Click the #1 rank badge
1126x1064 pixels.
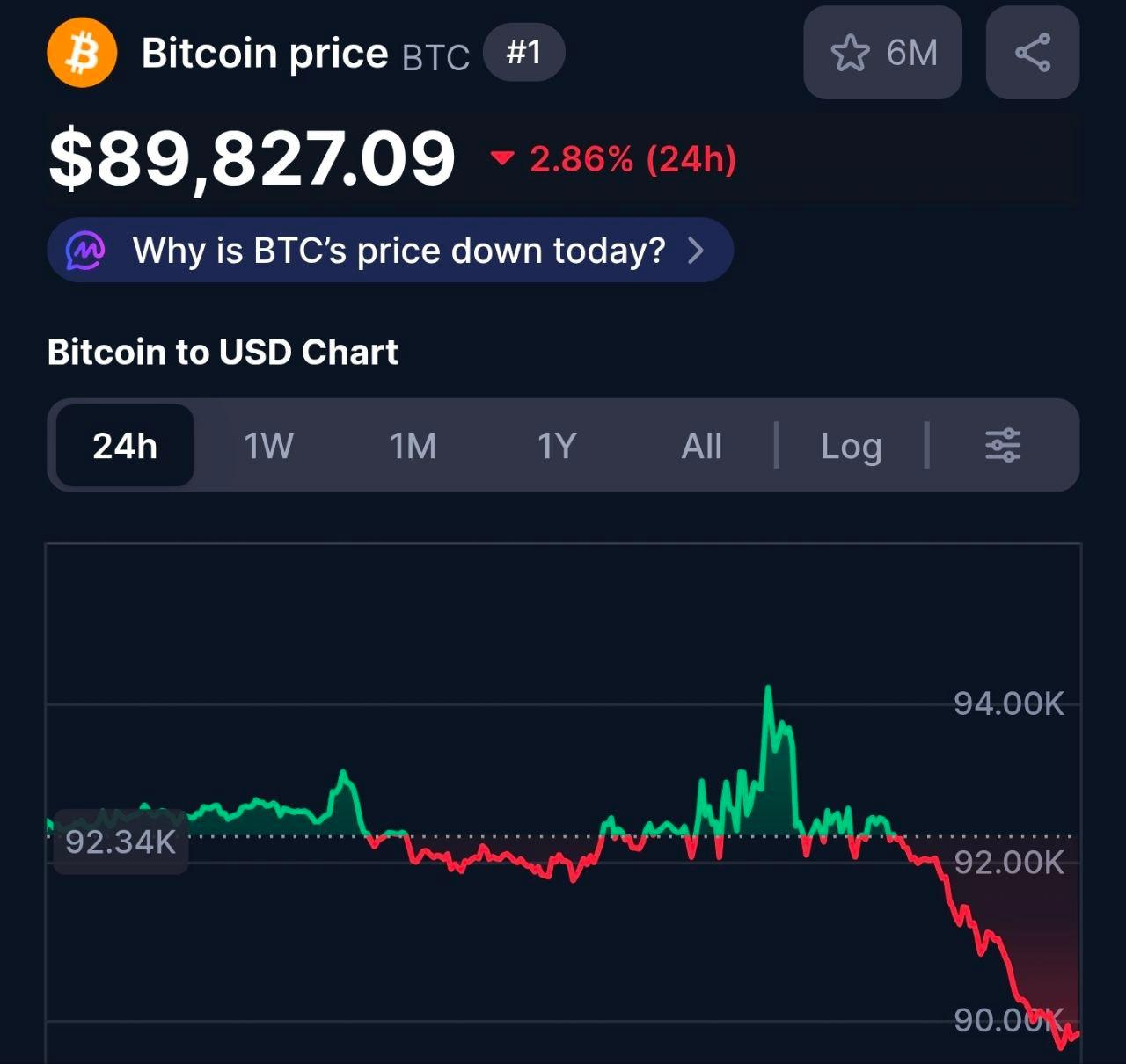[523, 53]
